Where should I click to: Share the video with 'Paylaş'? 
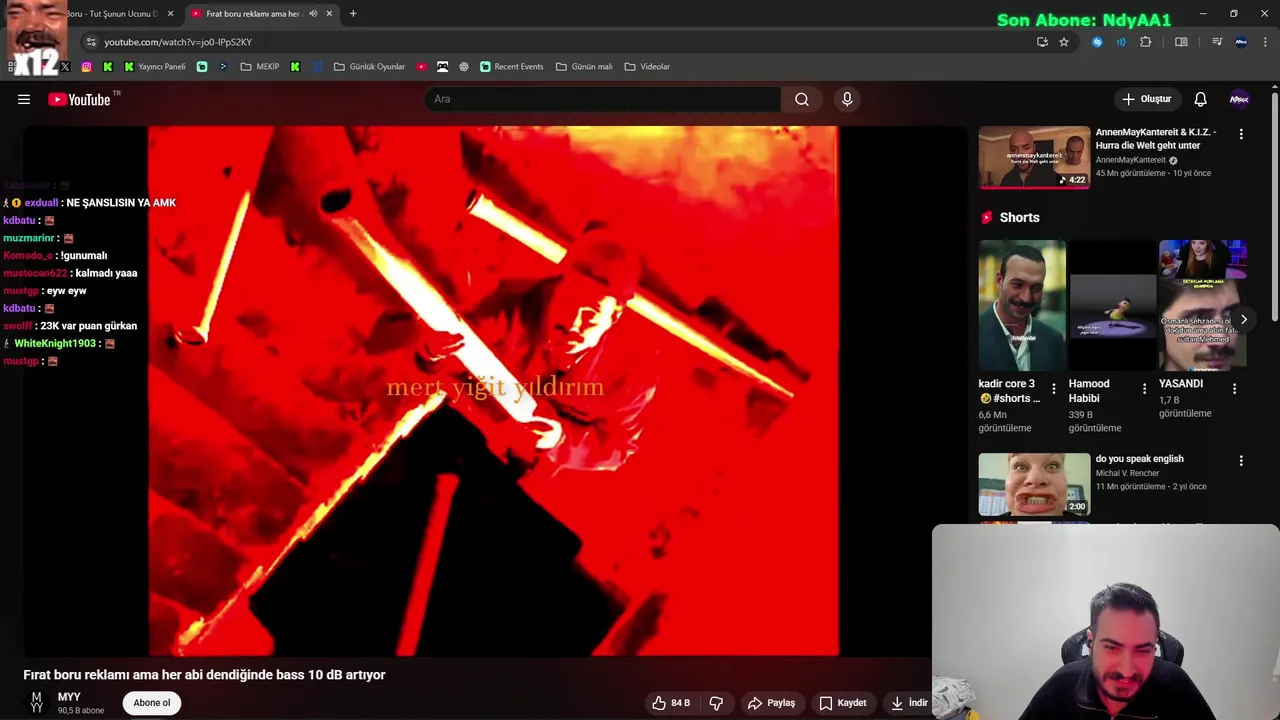(x=771, y=703)
